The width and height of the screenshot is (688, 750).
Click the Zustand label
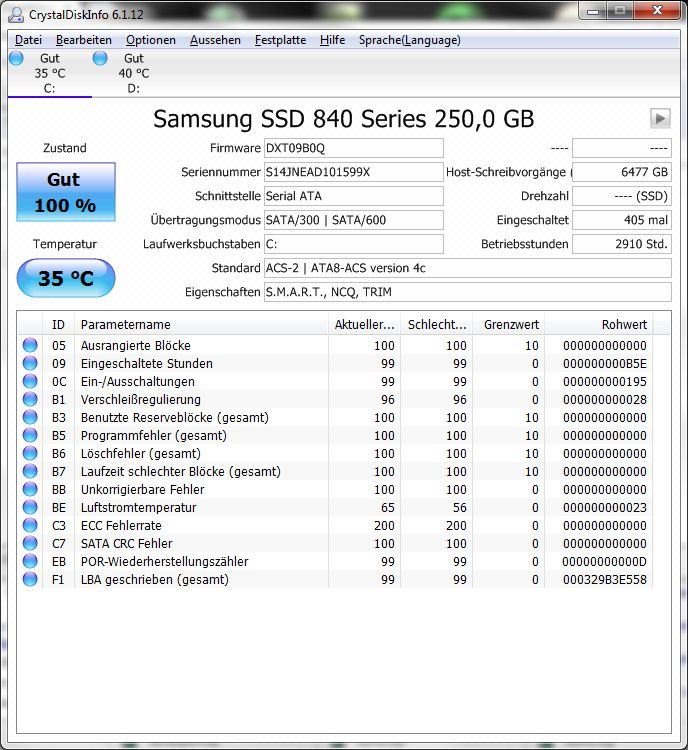[65, 148]
